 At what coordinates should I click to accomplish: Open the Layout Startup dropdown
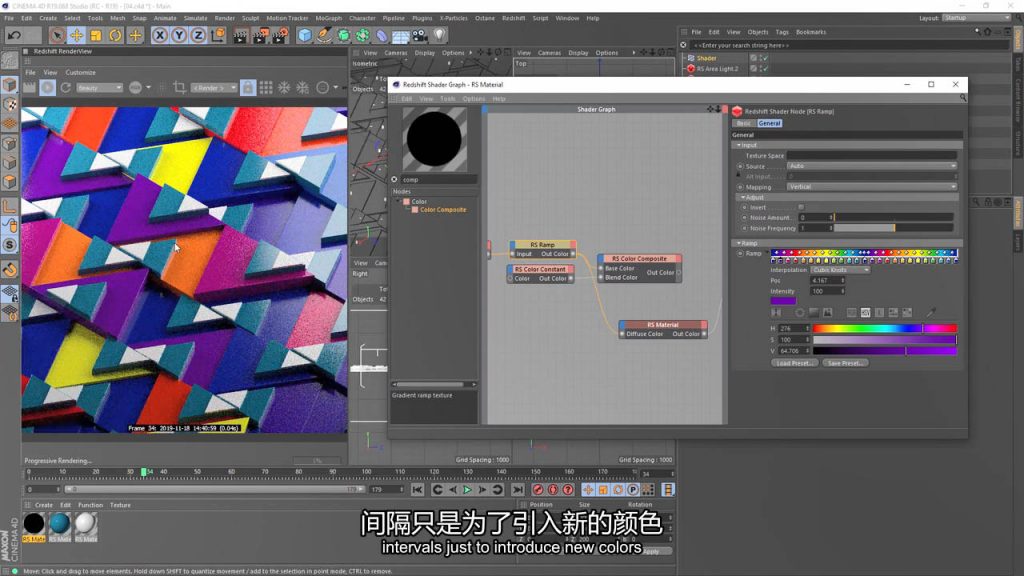click(x=976, y=18)
